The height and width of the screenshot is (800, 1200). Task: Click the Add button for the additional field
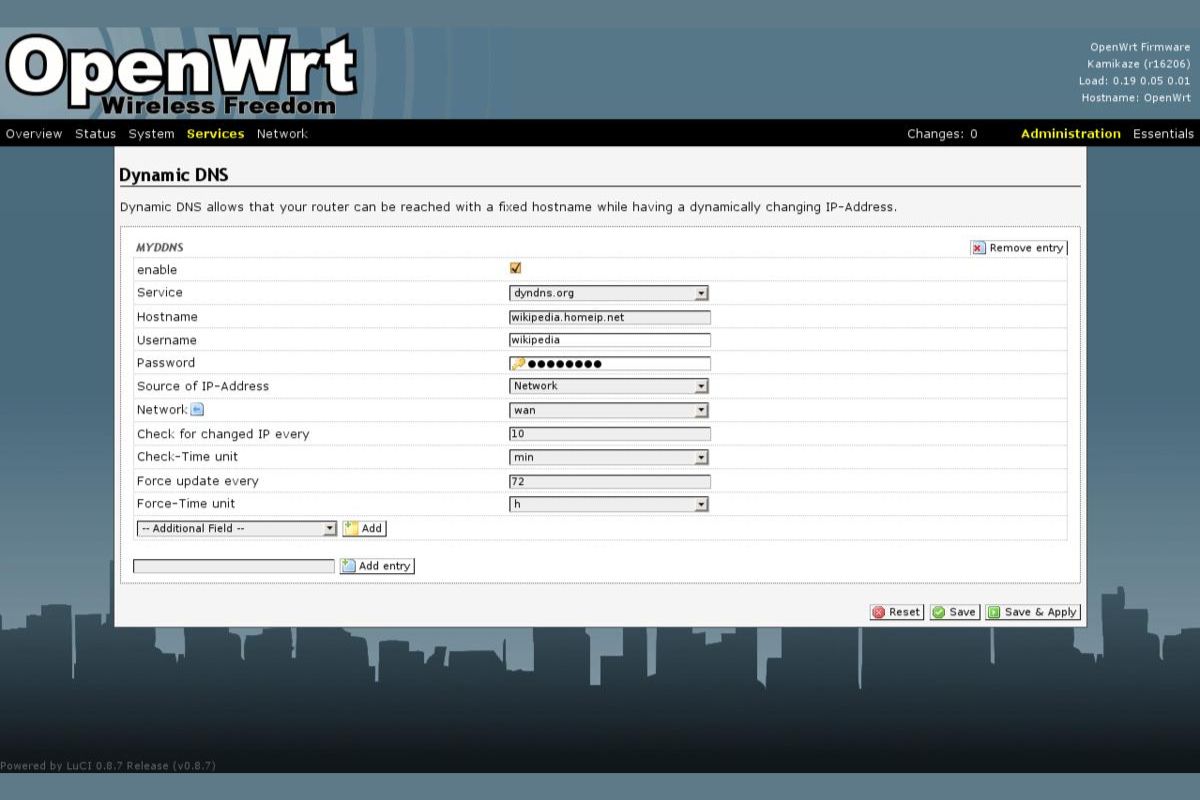point(364,528)
